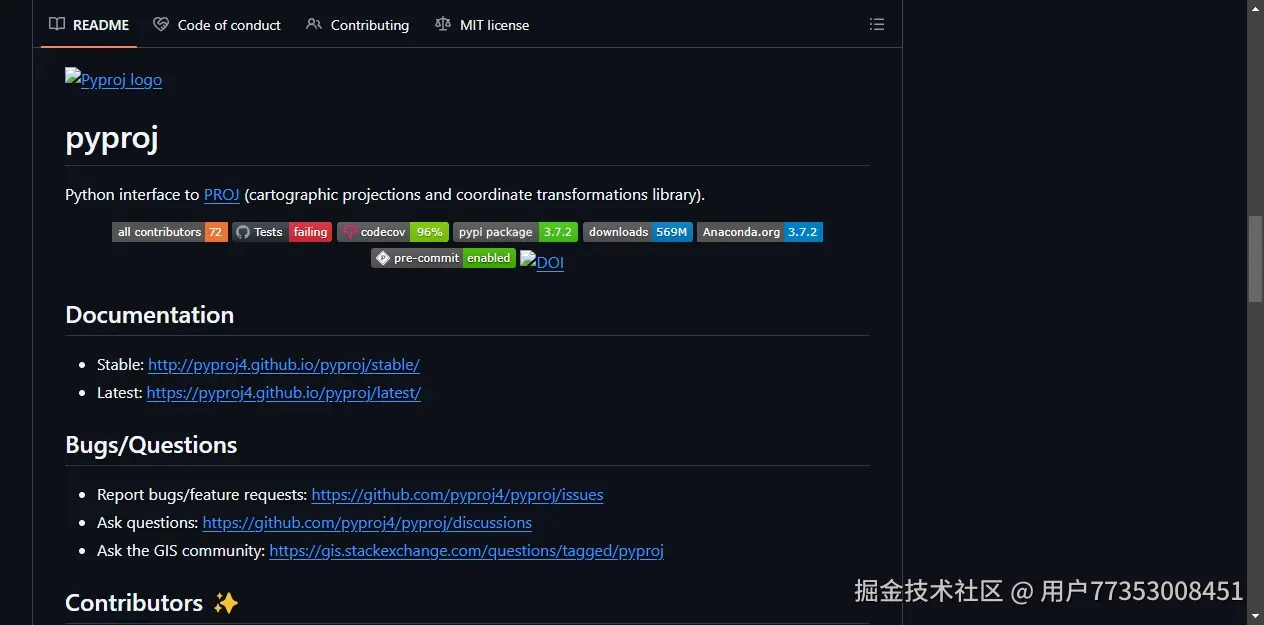Open the outline list icon
The width and height of the screenshot is (1264, 625).
pyautogui.click(x=877, y=24)
